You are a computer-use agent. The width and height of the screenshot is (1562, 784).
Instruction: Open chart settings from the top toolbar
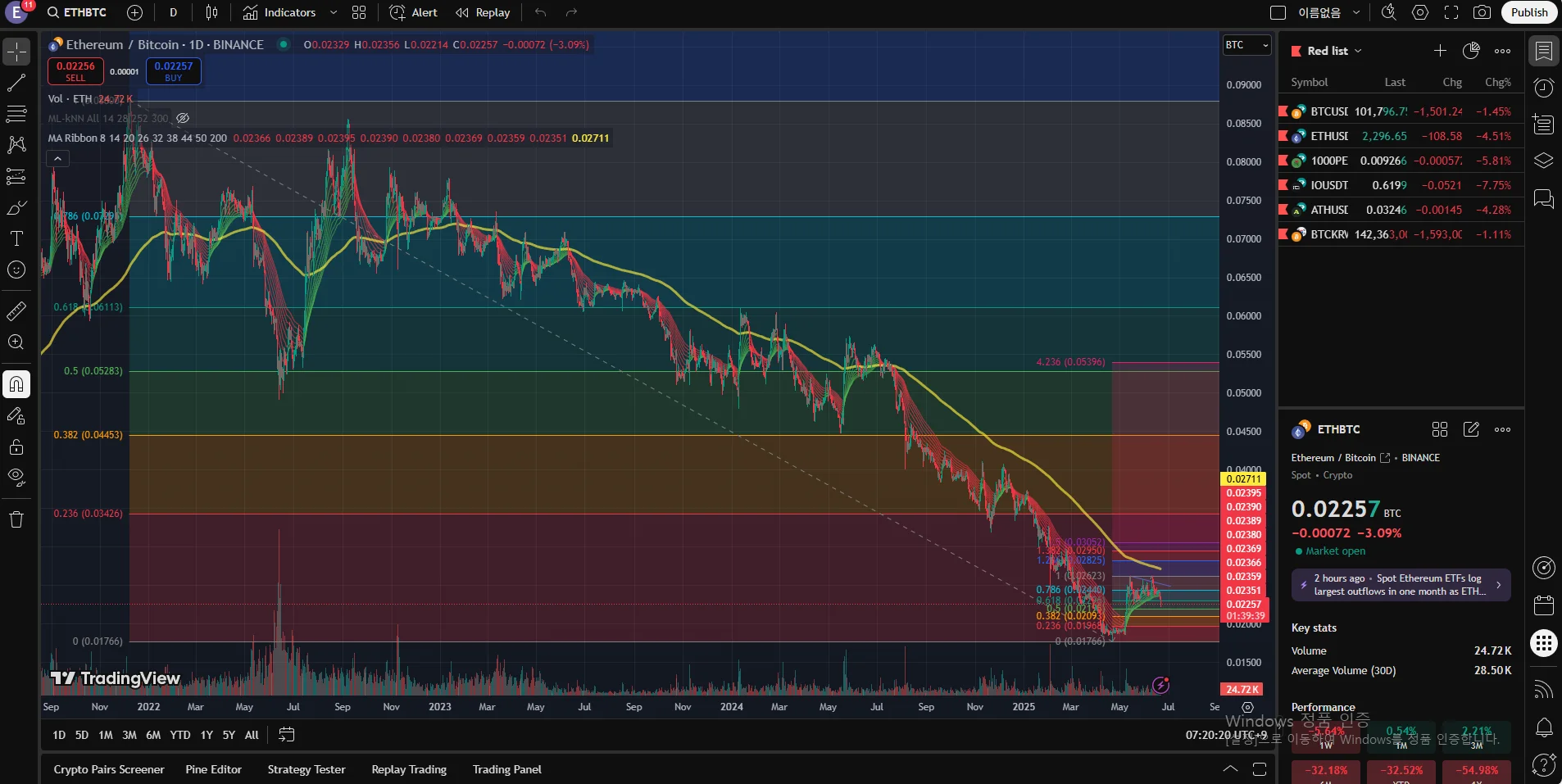(x=1420, y=12)
